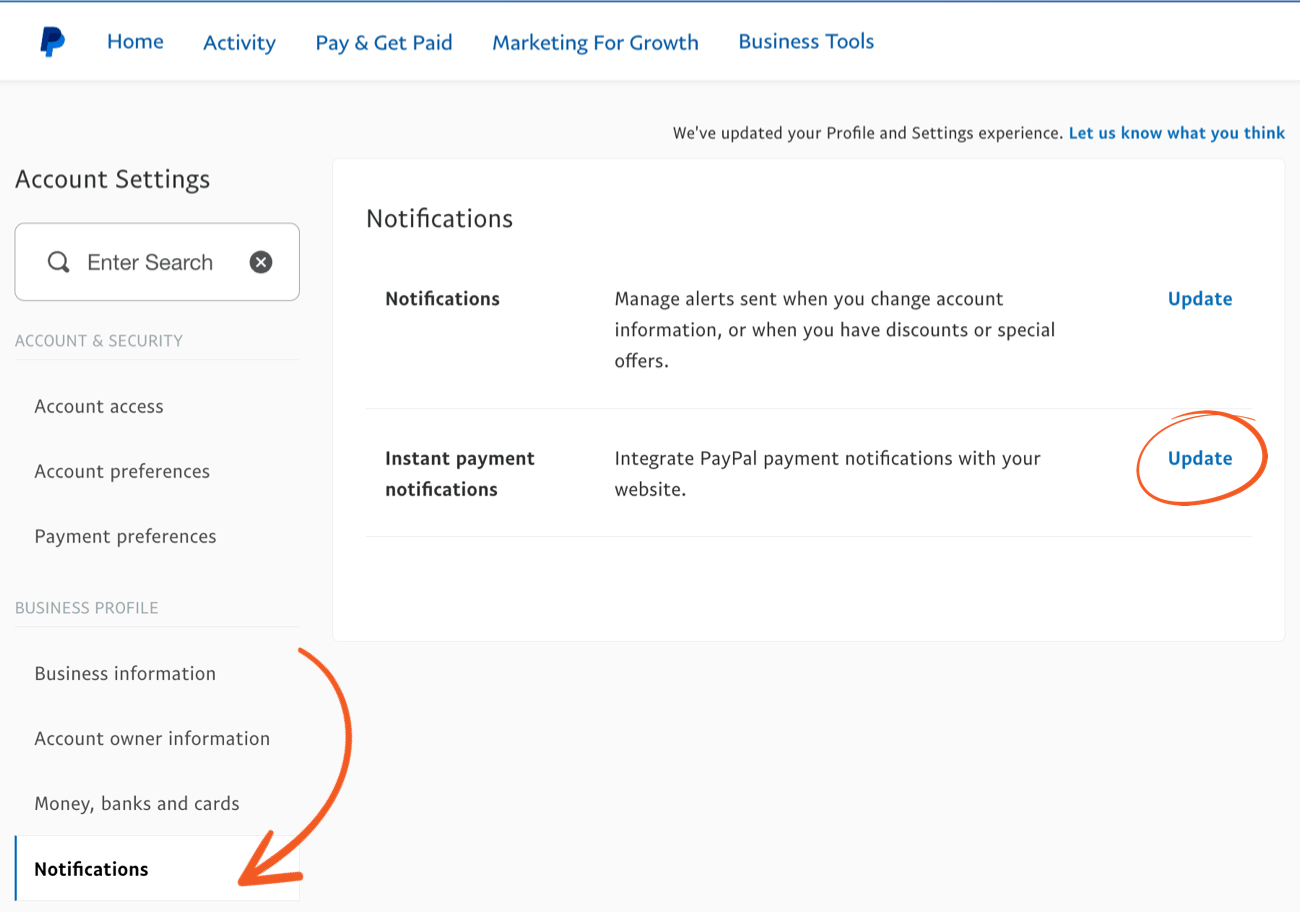Click the Account Settings heading

click(x=113, y=179)
